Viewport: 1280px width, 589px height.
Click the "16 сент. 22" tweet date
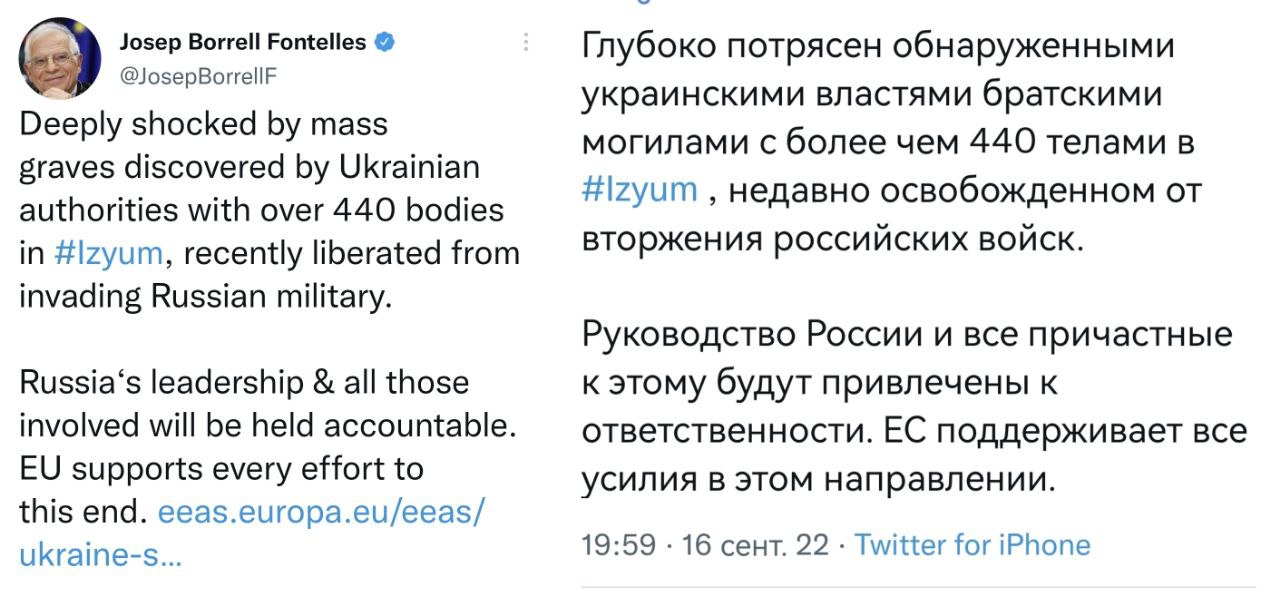coord(755,545)
